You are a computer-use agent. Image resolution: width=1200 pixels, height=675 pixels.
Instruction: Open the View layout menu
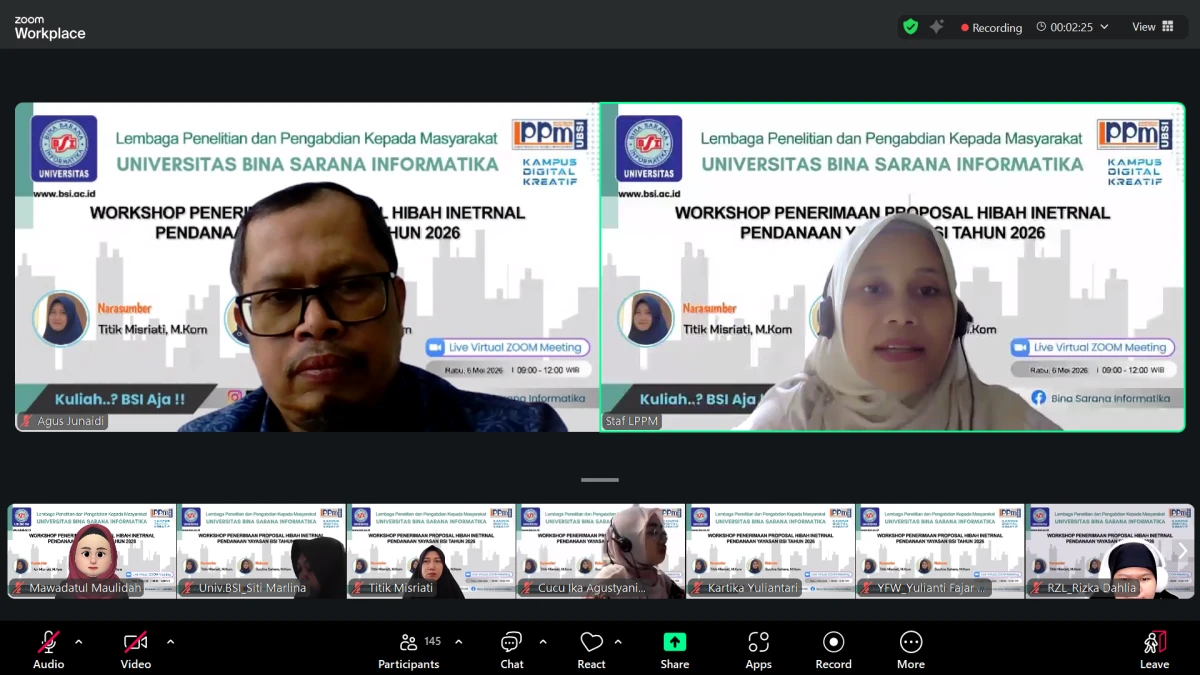point(1153,27)
